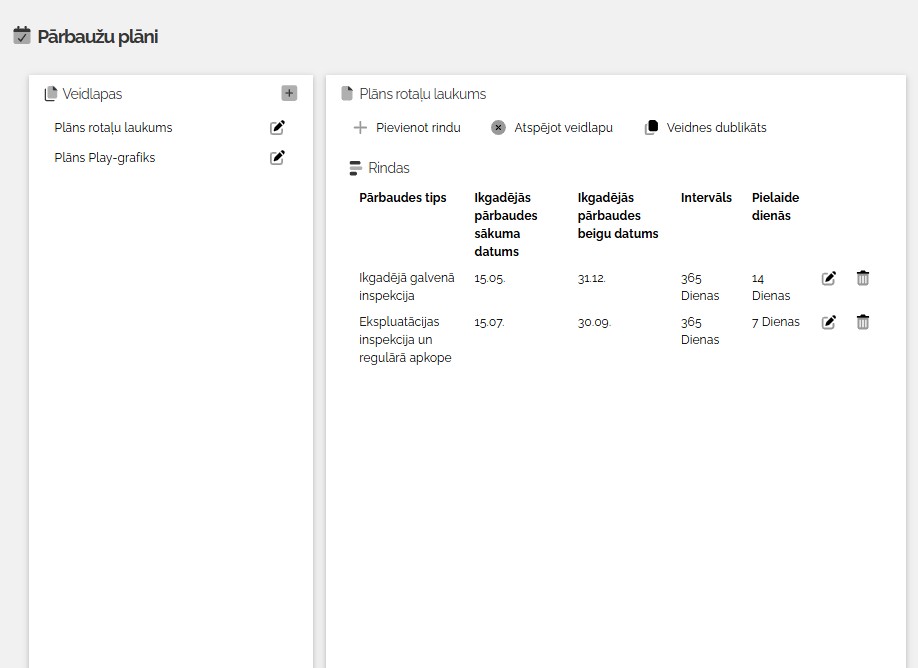The width and height of the screenshot is (918, 668).
Task: Click the Rindas section icon
Action: pos(355,168)
